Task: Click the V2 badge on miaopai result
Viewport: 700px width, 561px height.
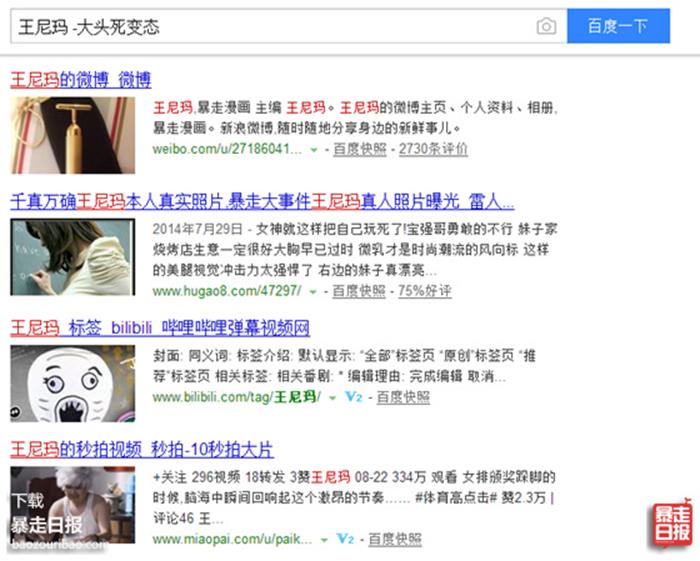Action: [x=345, y=539]
